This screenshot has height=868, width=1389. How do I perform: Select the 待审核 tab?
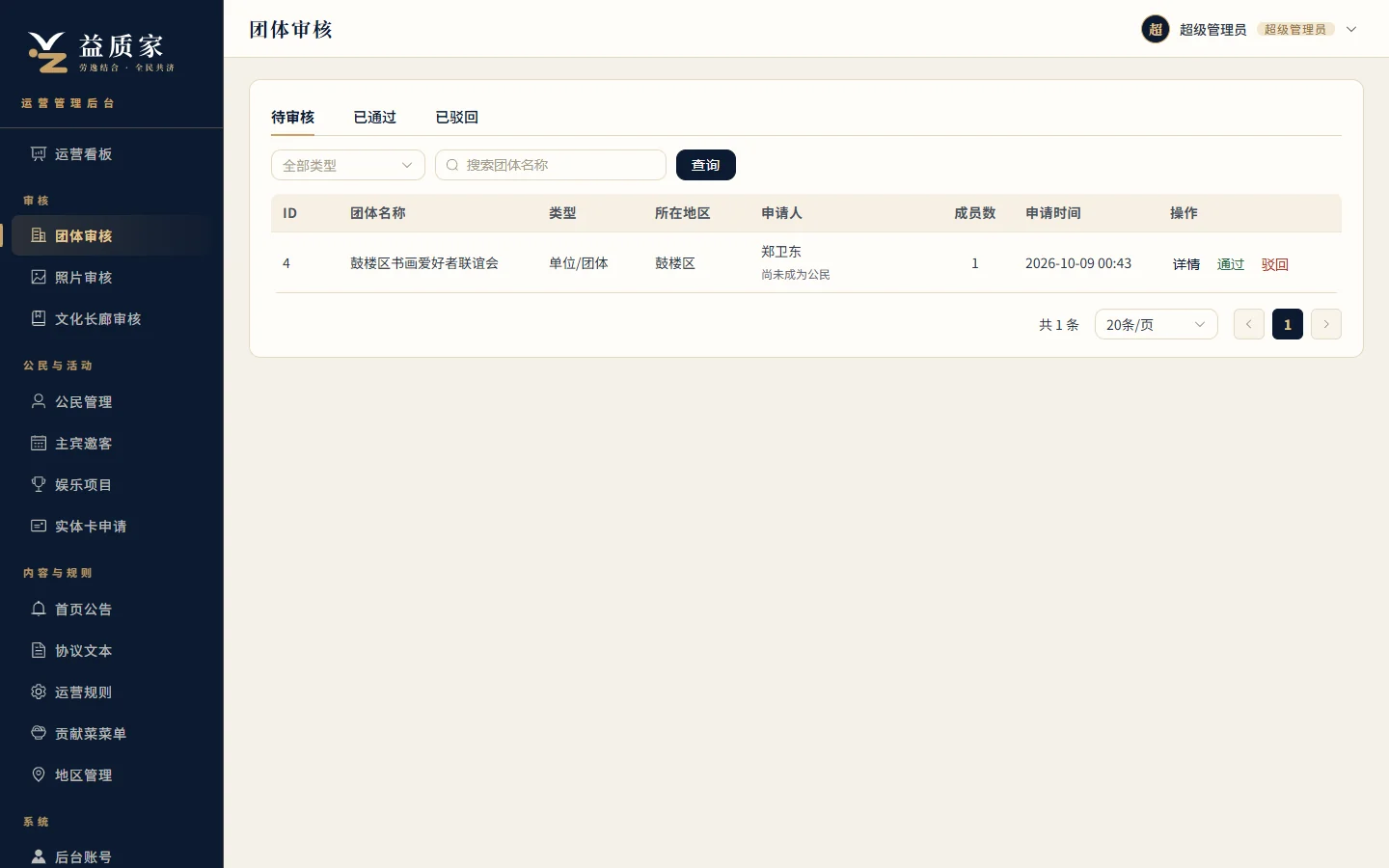[x=293, y=118]
